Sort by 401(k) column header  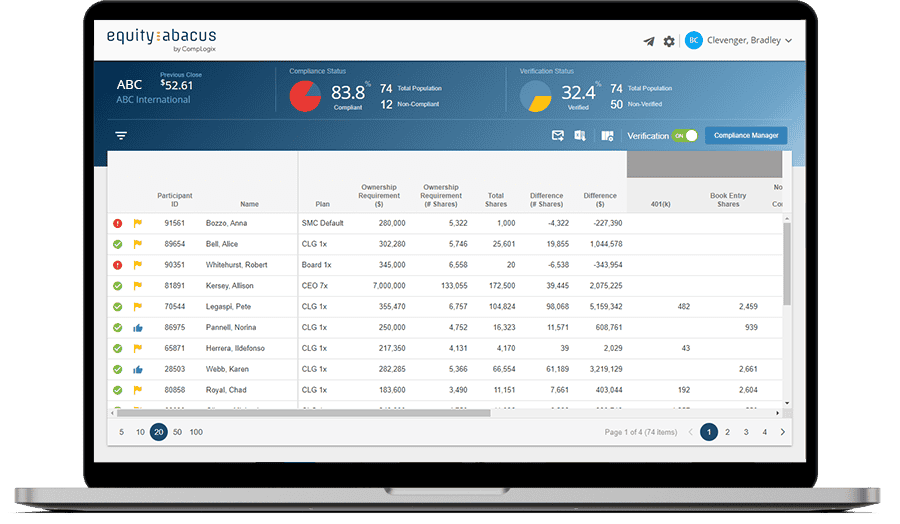click(661, 204)
